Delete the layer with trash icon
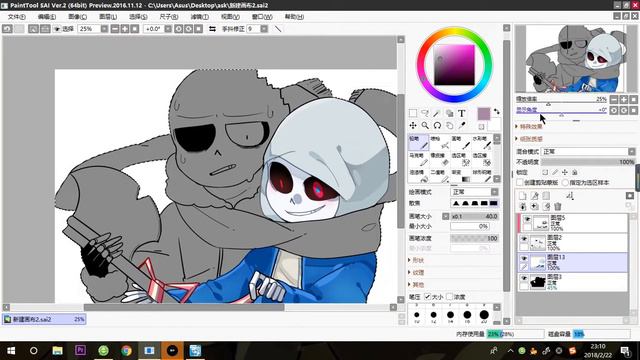This screenshot has height=360, width=640. point(558,207)
